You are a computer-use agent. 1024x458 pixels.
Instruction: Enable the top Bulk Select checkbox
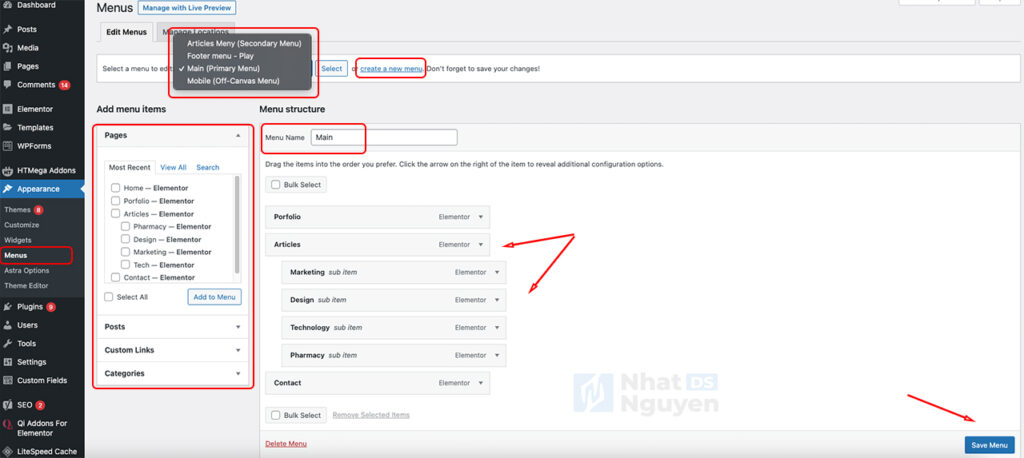click(x=276, y=185)
